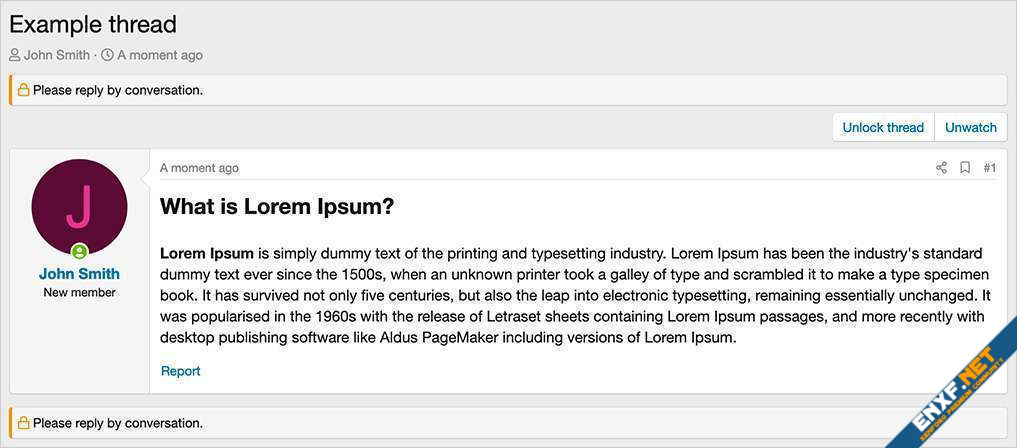Click the lock icon in the bottom notice
Screen dimensions: 1017x448
[x=24, y=423]
